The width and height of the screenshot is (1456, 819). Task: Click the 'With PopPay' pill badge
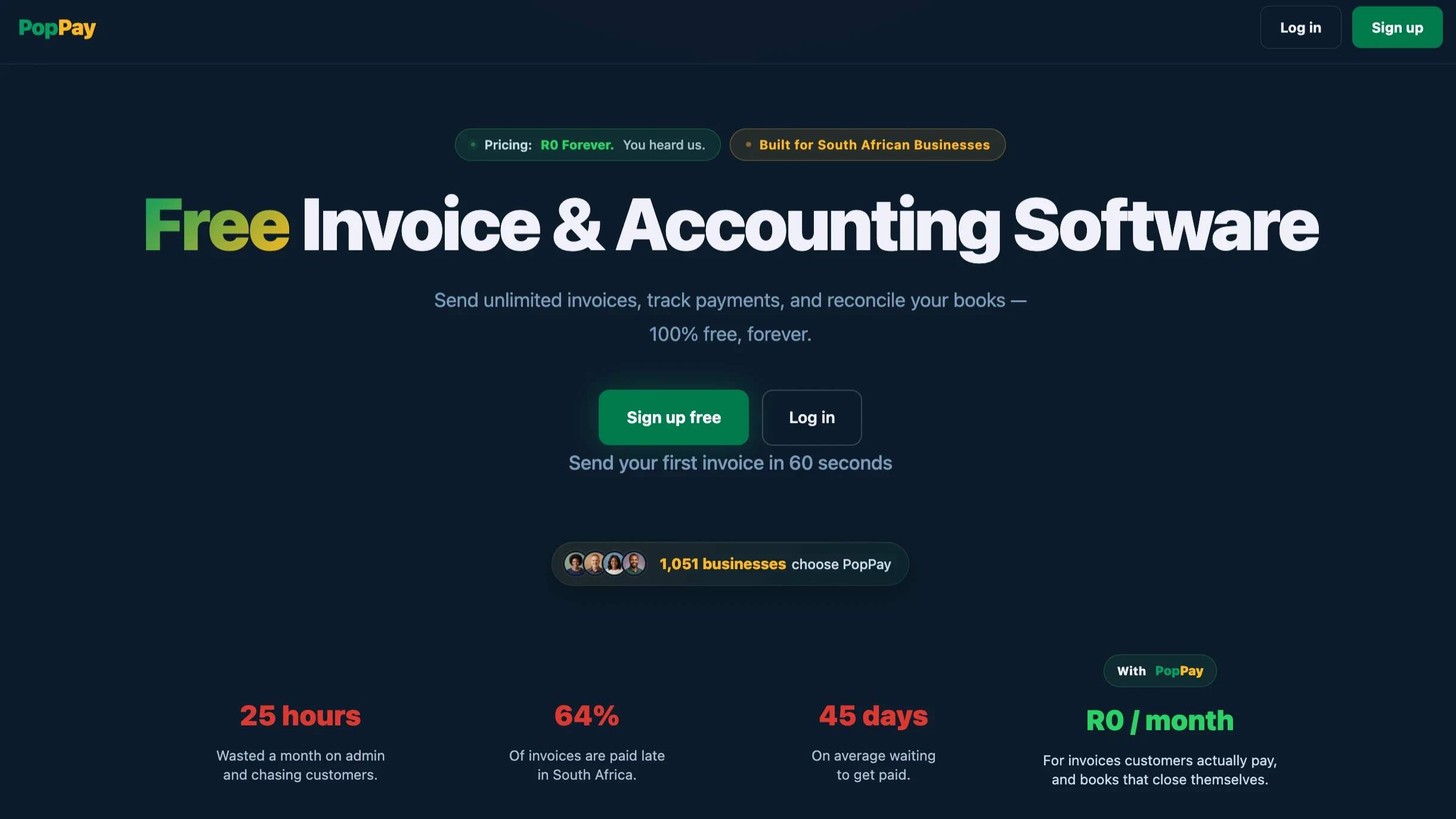point(1159,670)
